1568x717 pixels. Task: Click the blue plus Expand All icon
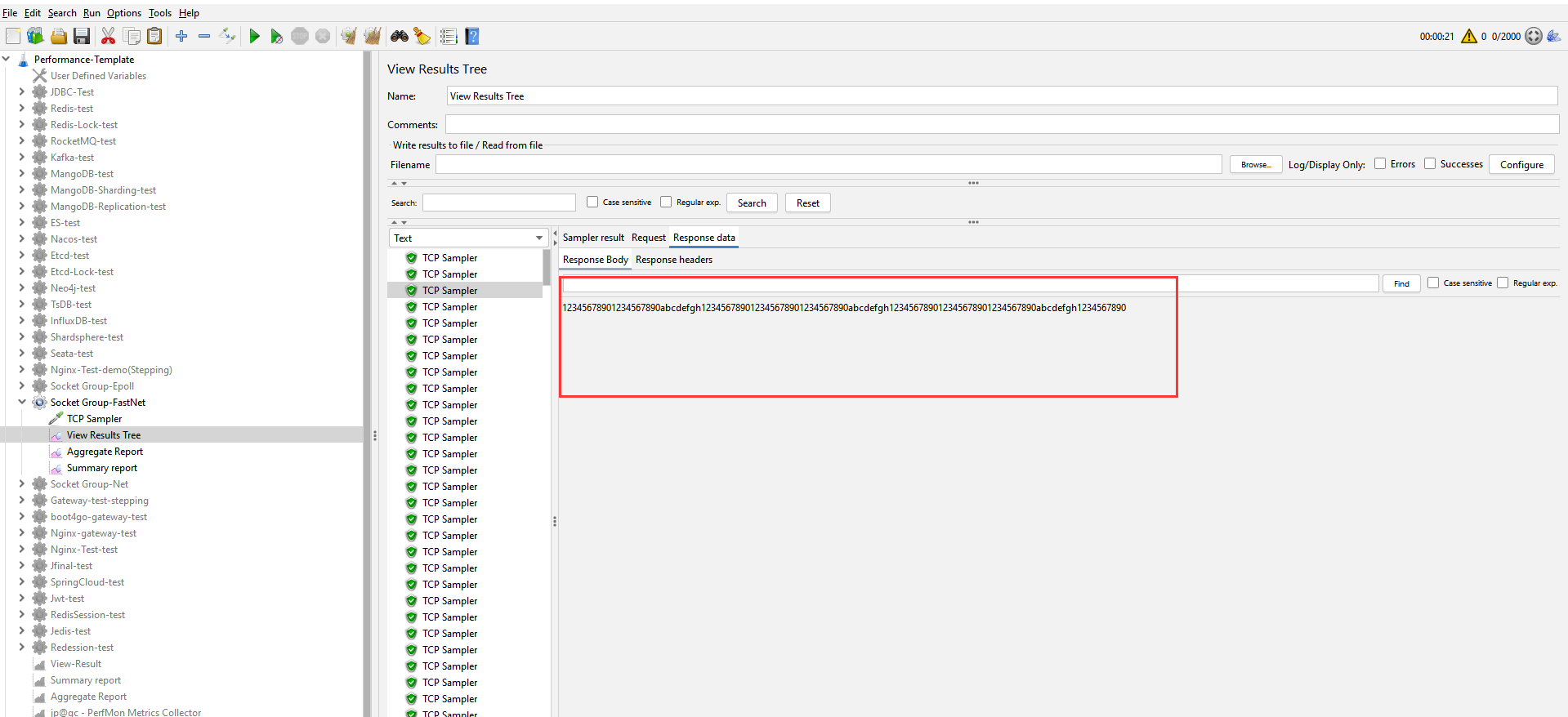tap(181, 36)
